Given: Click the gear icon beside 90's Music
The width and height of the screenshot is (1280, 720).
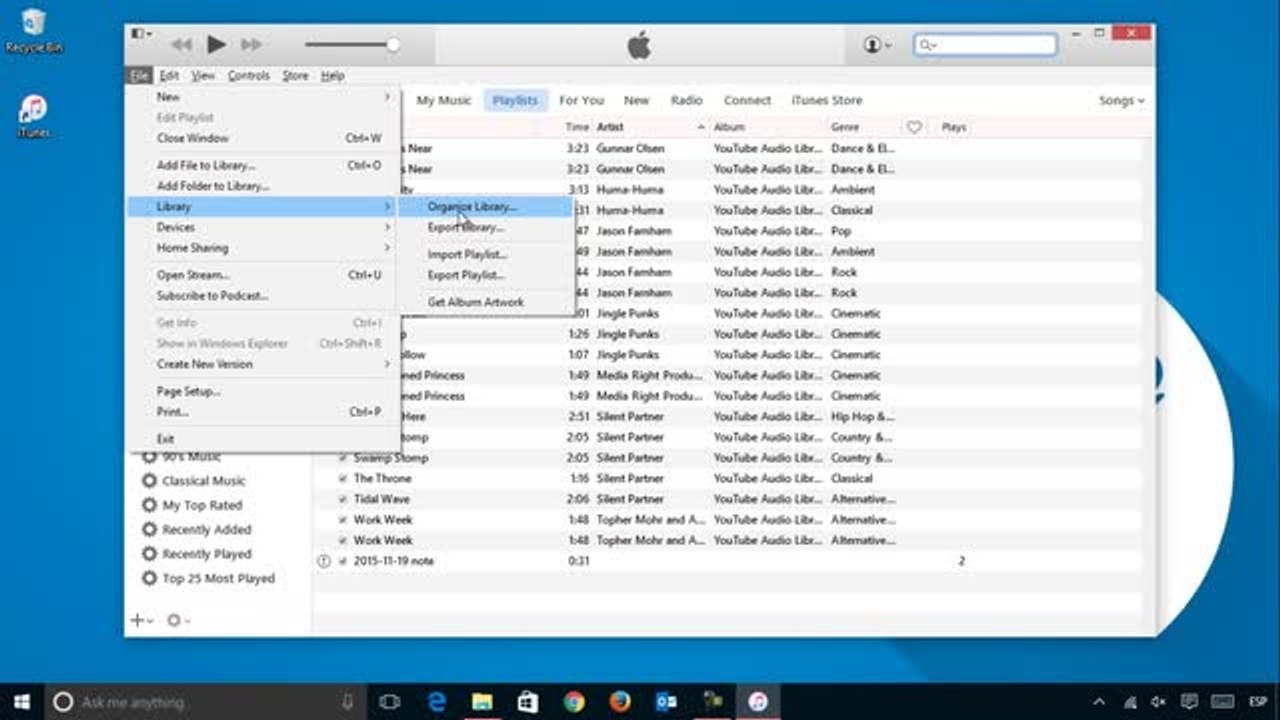Looking at the screenshot, I should (150, 456).
